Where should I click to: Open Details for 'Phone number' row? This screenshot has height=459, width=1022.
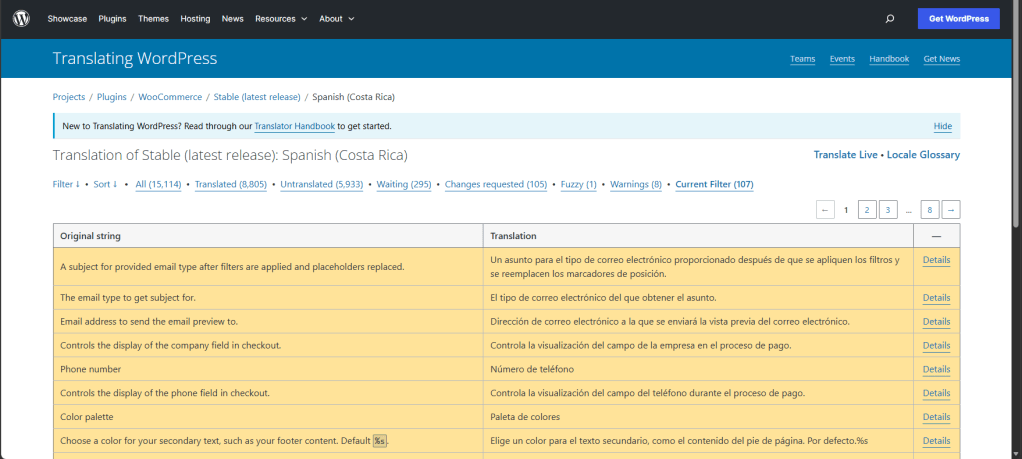(936, 369)
